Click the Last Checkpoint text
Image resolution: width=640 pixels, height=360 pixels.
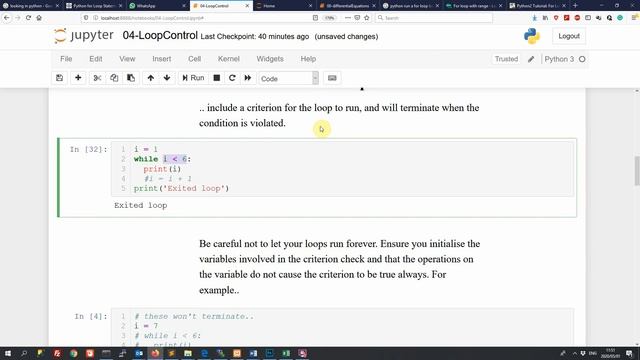(x=255, y=37)
